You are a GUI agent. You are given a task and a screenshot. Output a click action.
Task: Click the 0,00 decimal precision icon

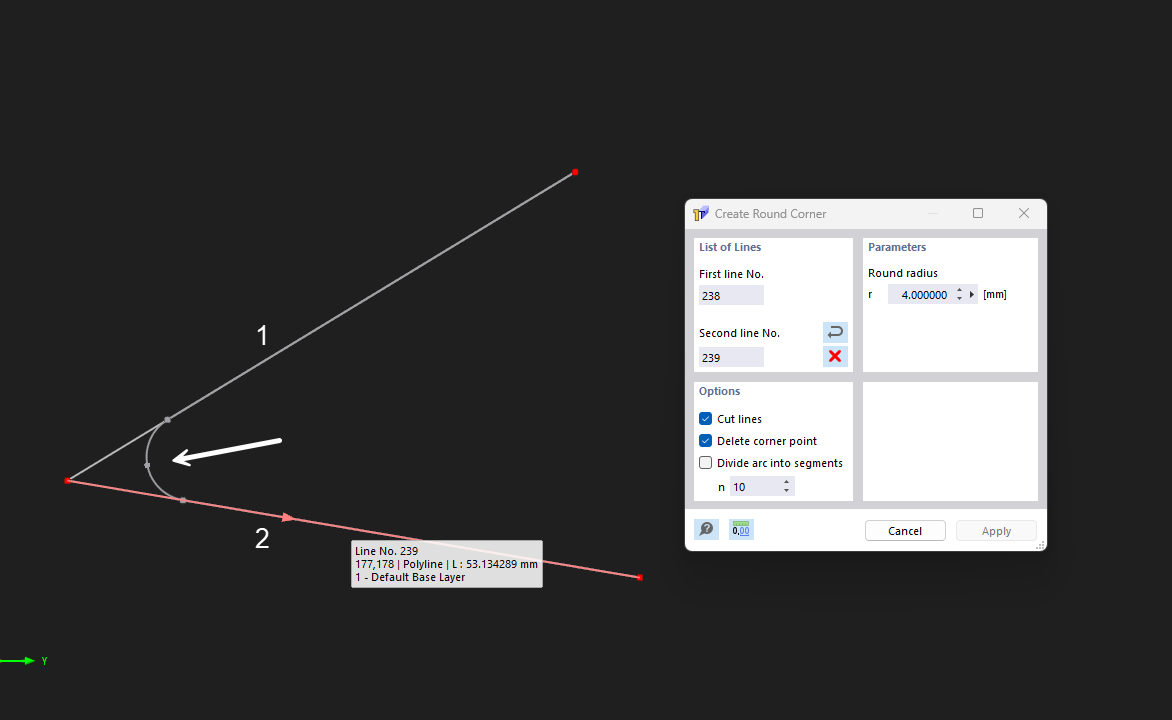pos(740,529)
